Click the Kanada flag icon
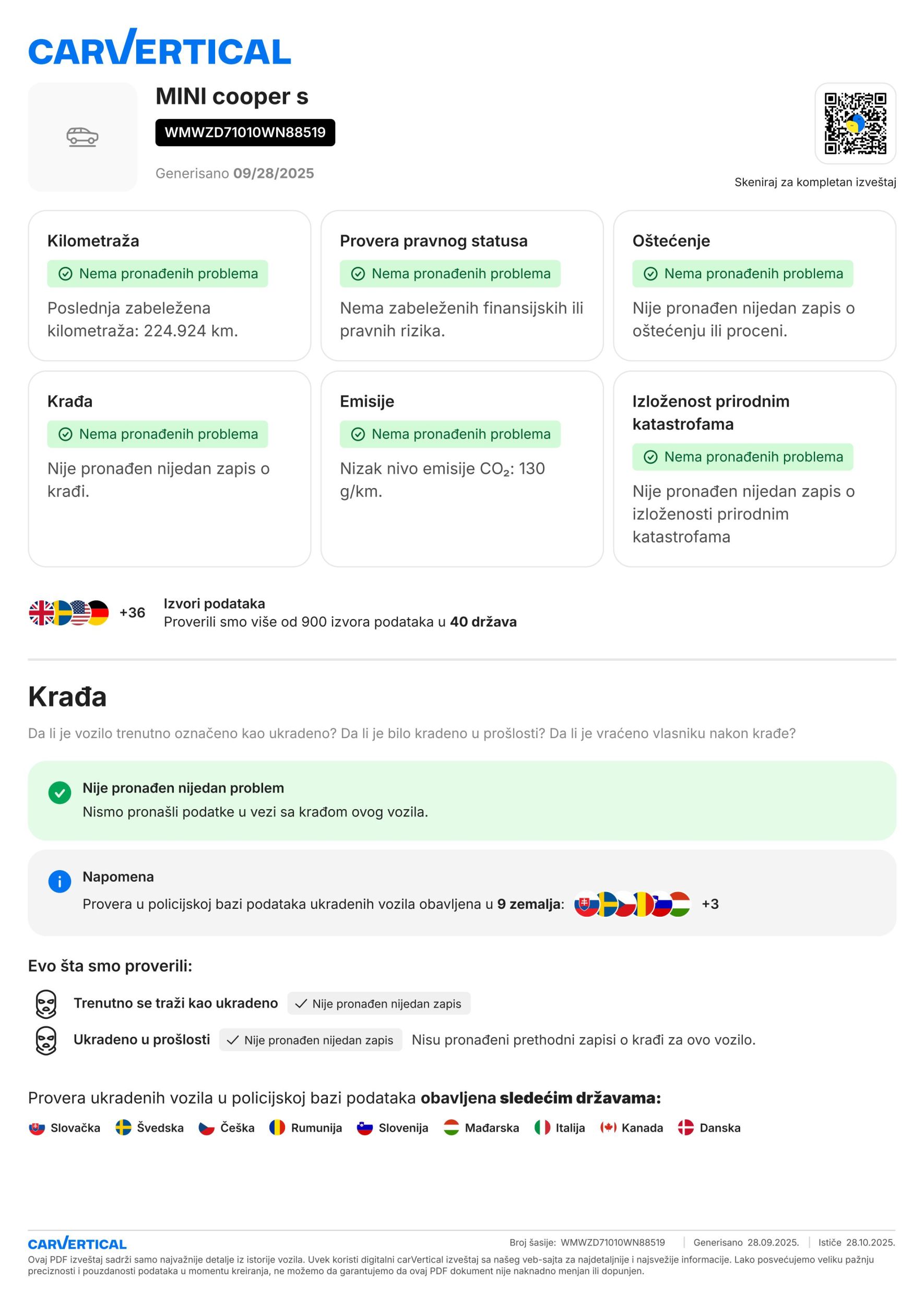This screenshot has height=1305, width=924. [608, 1128]
